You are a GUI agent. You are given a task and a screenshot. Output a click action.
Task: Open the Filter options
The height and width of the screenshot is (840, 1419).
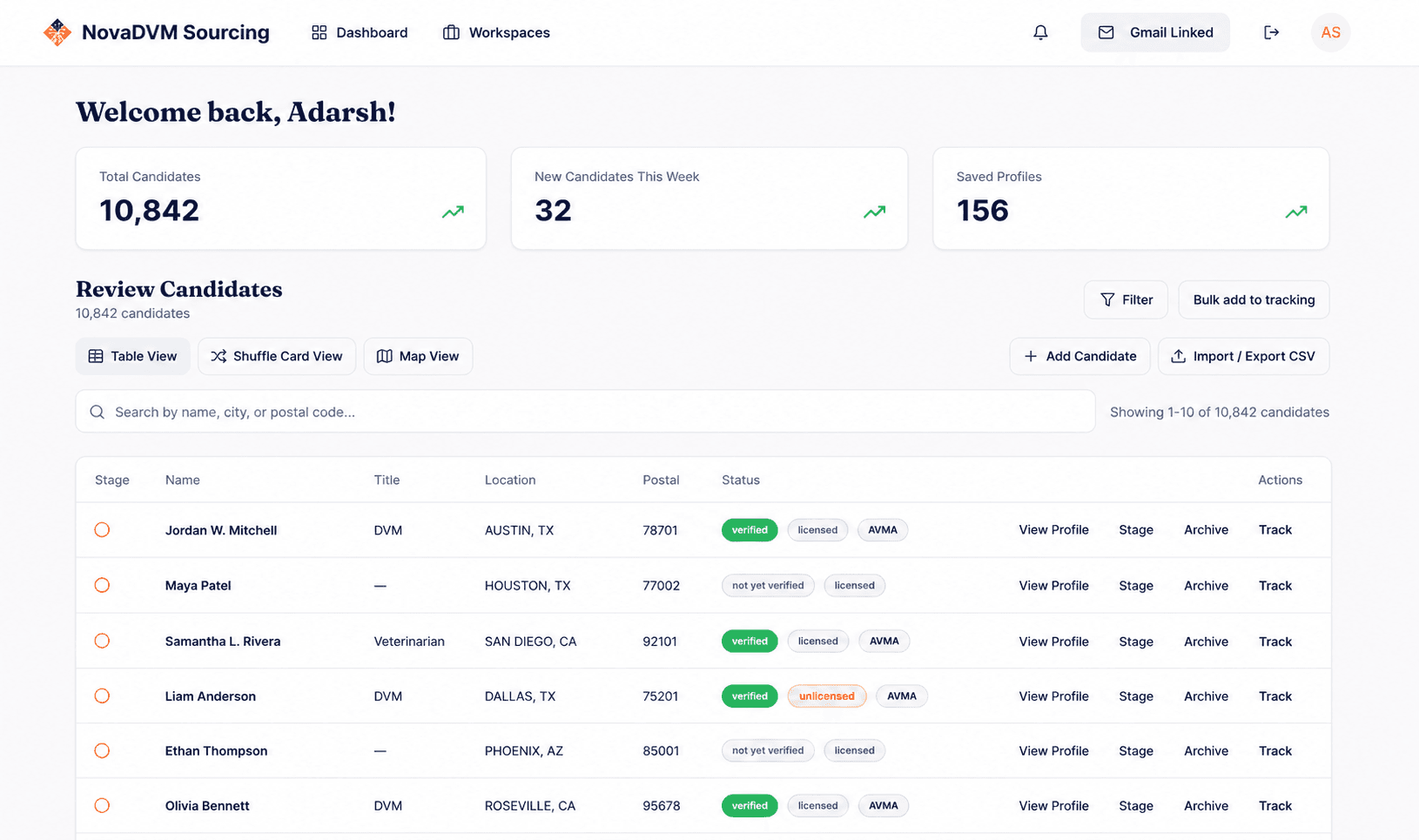[1126, 299]
